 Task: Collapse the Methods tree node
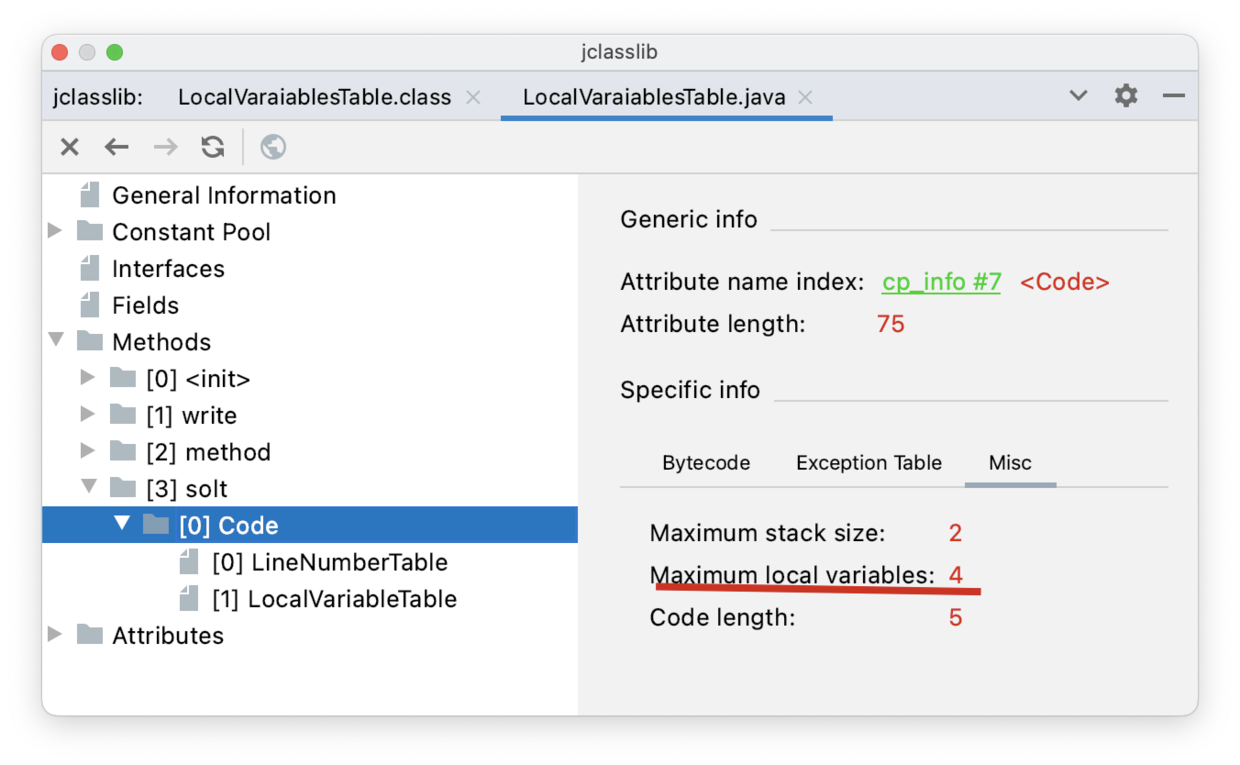[x=56, y=342]
